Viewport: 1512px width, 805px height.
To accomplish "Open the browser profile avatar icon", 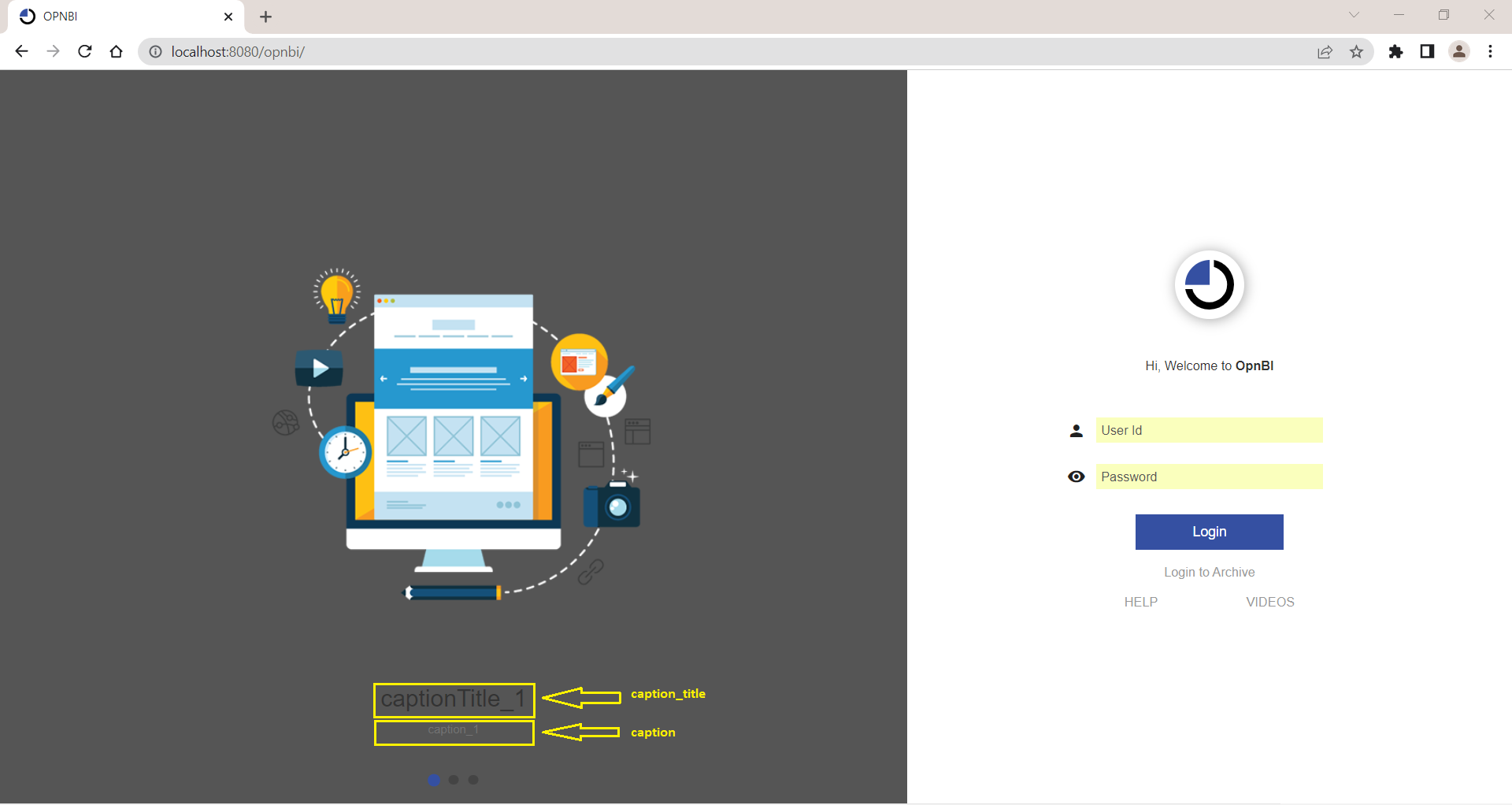I will [x=1459, y=51].
